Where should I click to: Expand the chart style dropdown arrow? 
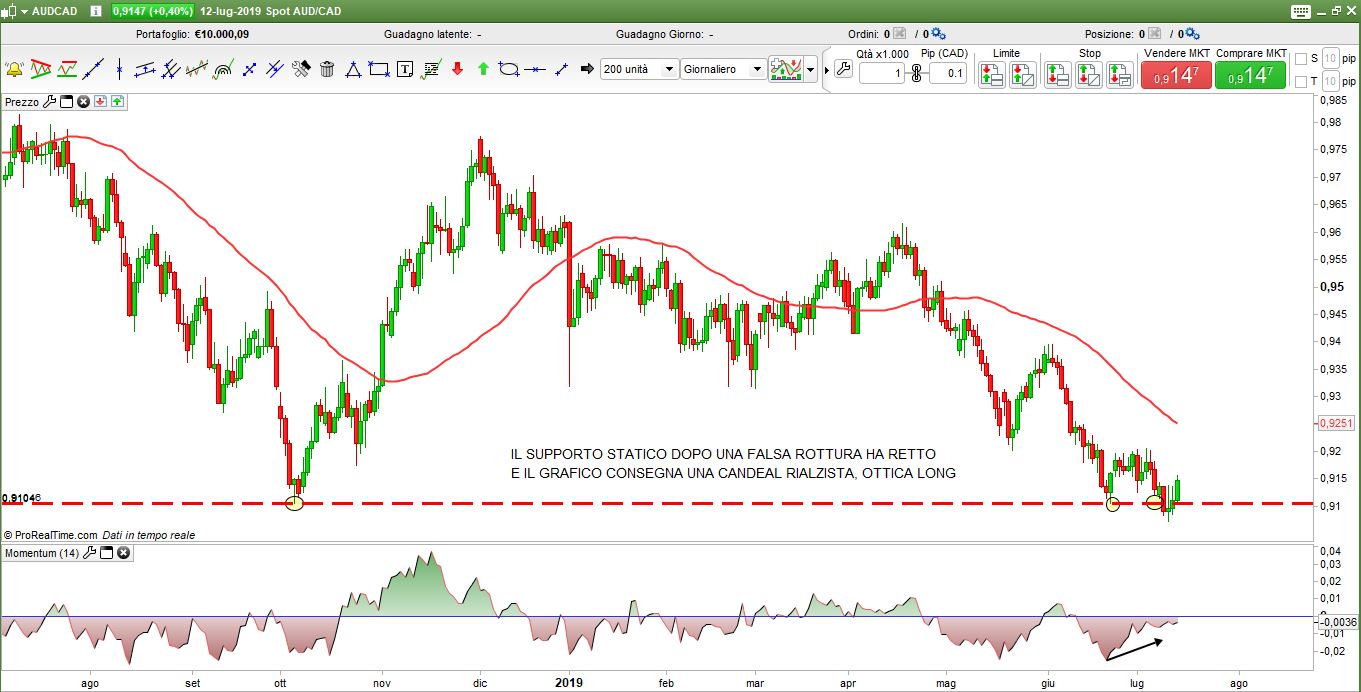811,69
